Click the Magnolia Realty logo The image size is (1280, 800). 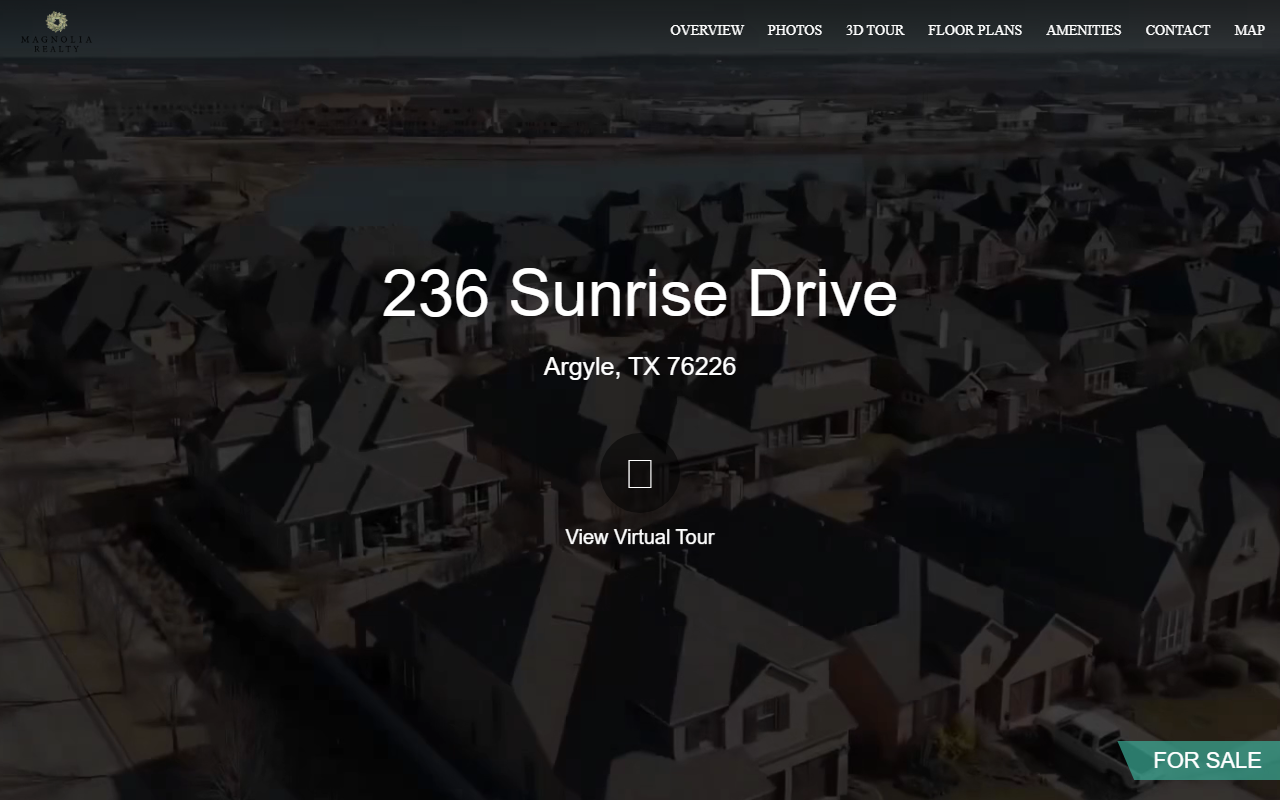point(57,31)
